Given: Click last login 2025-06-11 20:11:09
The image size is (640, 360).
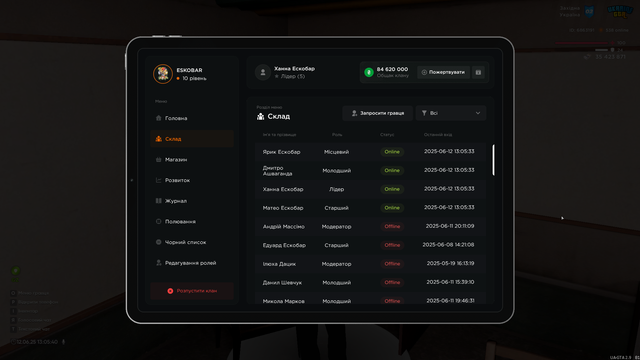Looking at the screenshot, I should pyautogui.click(x=450, y=226).
